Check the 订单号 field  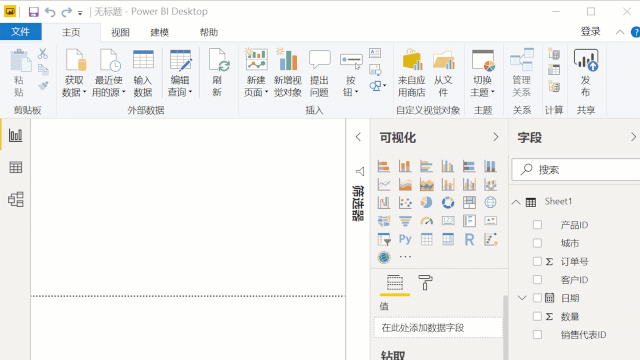coord(538,262)
